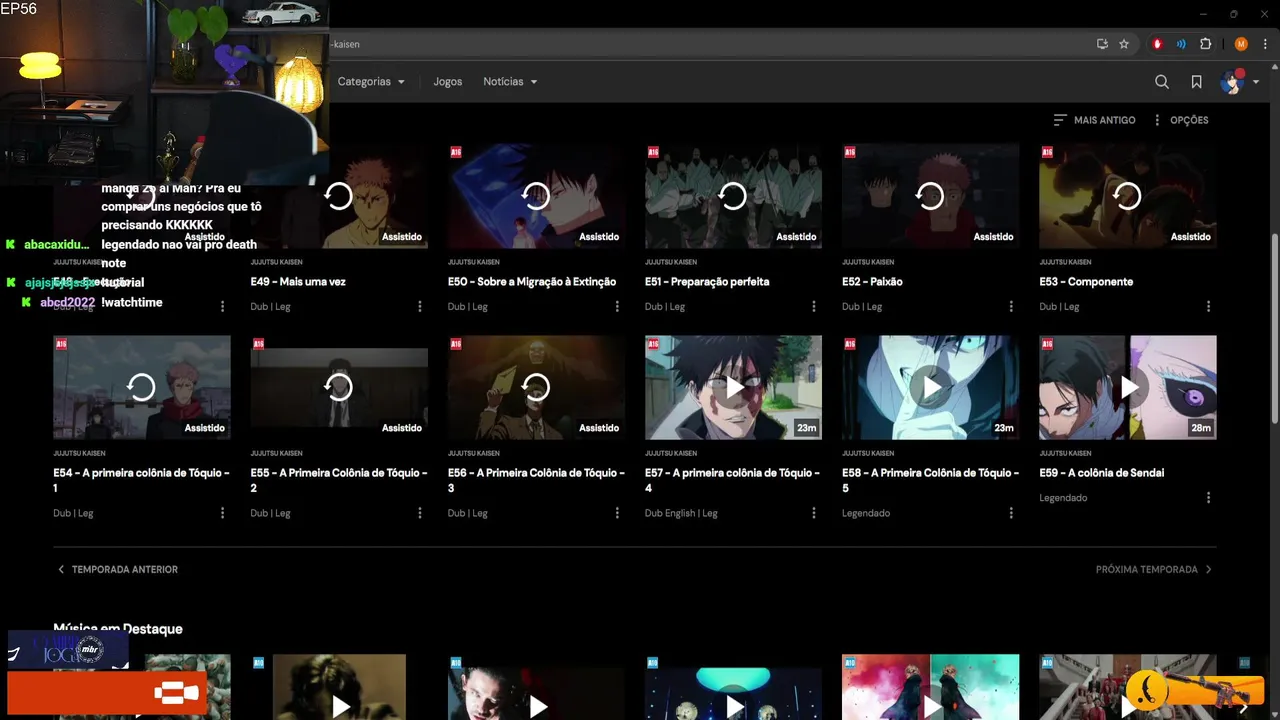Click the 28m duration badge on E59
Screen dimensions: 1280x720
1201,428
